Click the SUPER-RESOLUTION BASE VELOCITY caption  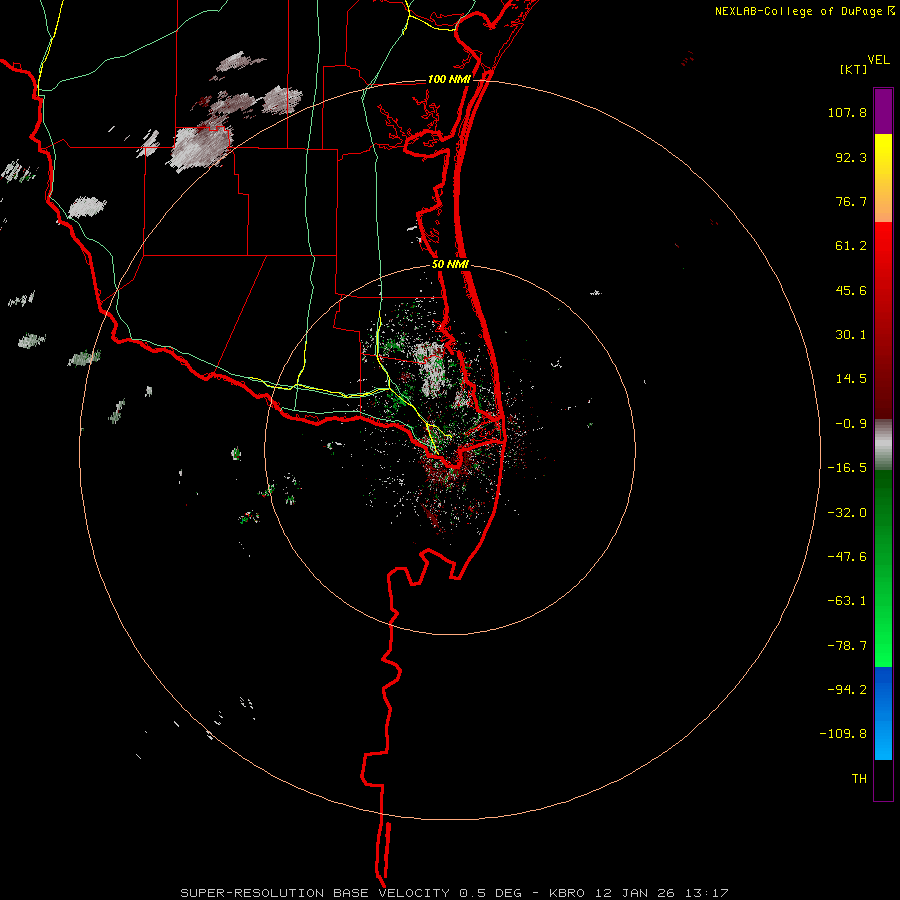[315, 893]
